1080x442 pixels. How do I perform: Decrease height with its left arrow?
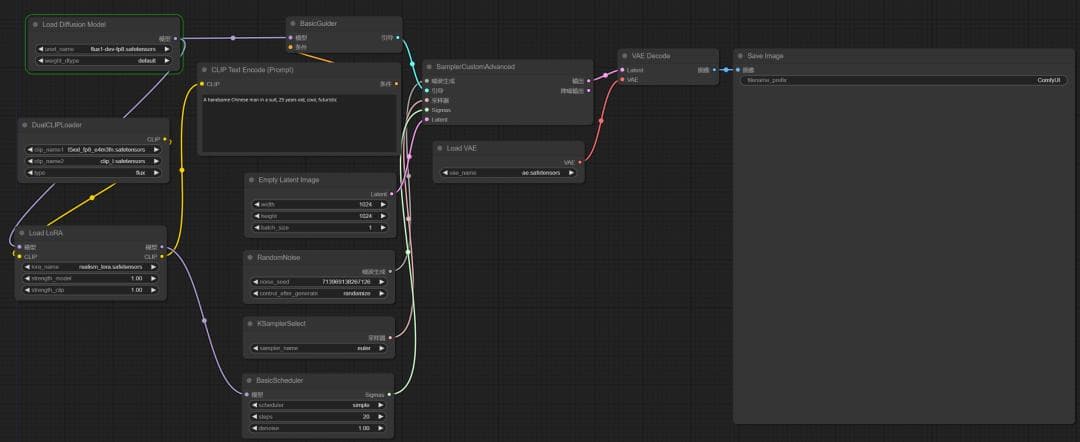[x=256, y=216]
